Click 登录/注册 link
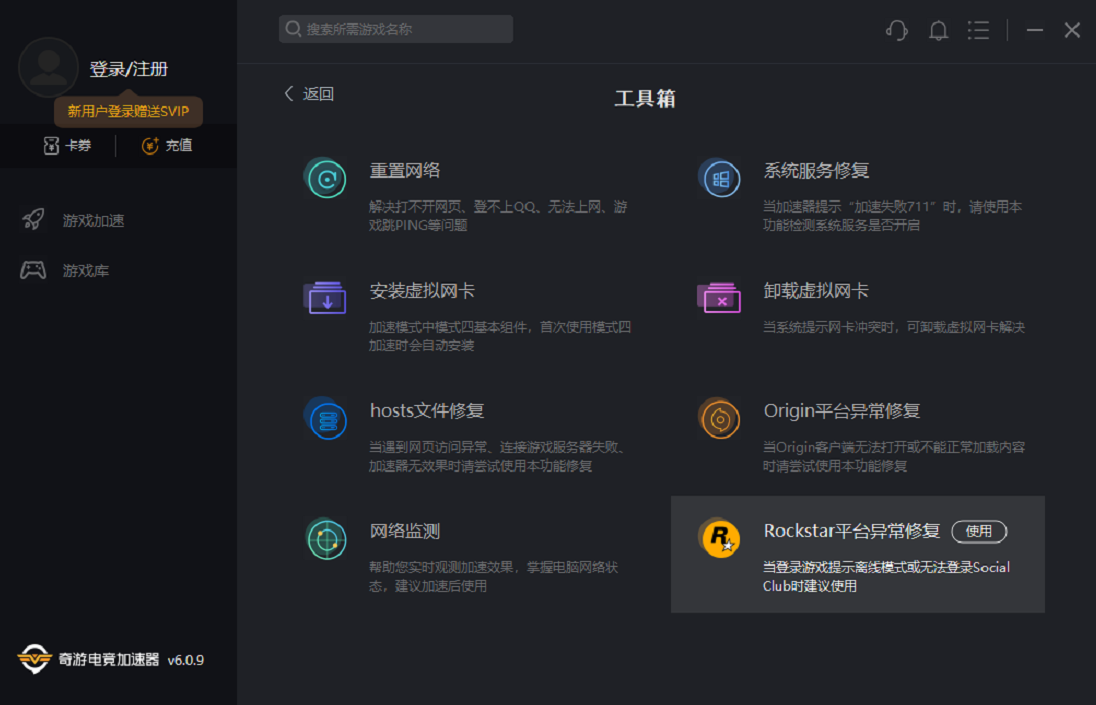The width and height of the screenshot is (1096, 705). point(129,69)
